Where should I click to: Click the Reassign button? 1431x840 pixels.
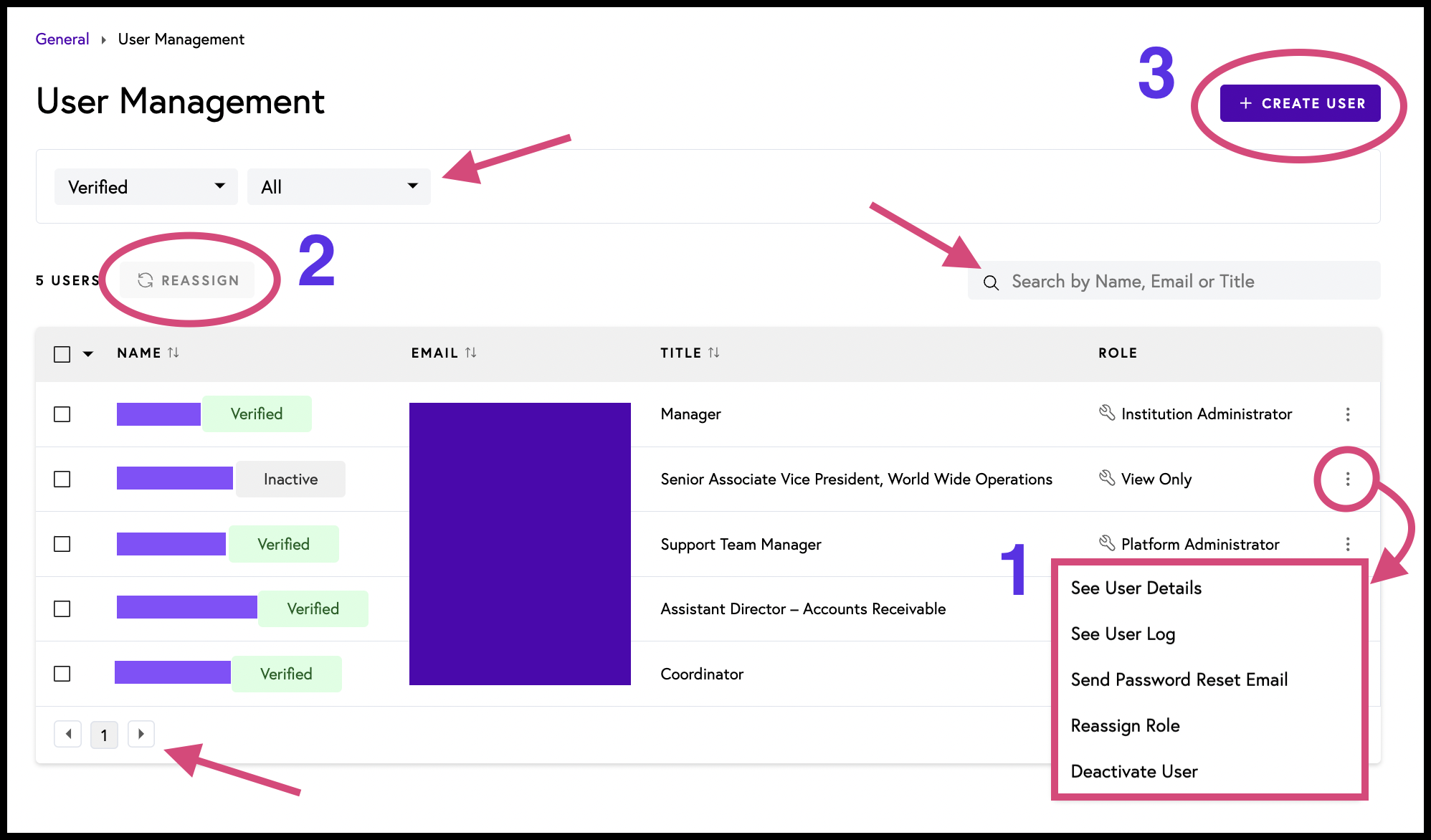click(x=188, y=280)
